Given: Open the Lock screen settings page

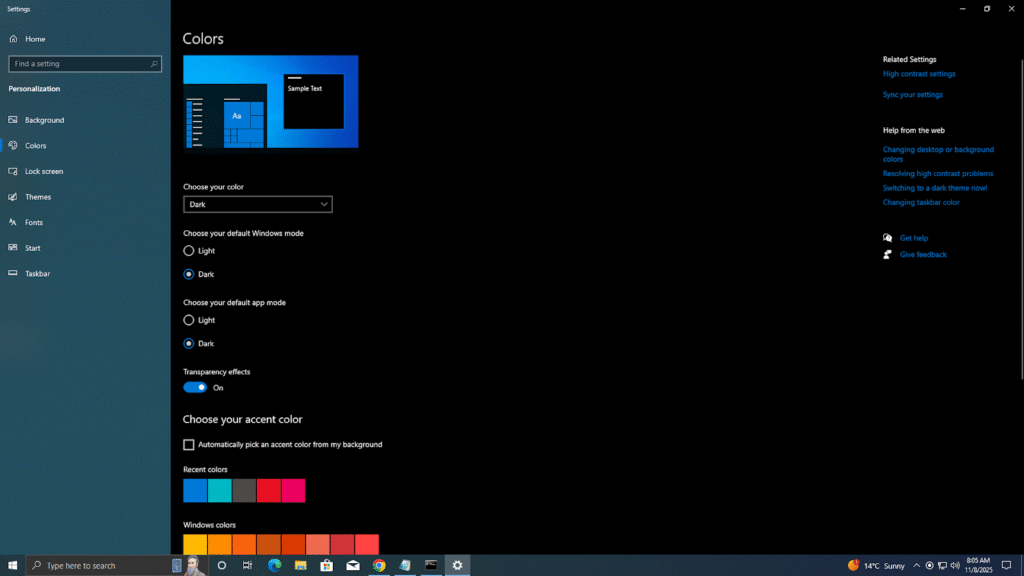Looking at the screenshot, I should click(x=44, y=171).
